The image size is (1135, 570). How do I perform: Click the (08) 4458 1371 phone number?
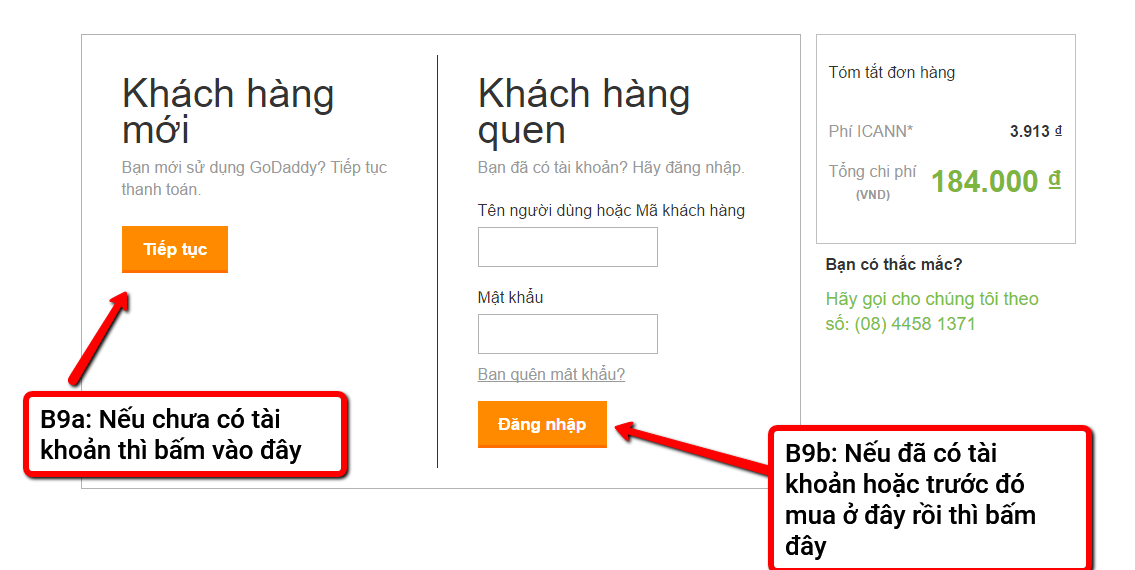coord(914,324)
